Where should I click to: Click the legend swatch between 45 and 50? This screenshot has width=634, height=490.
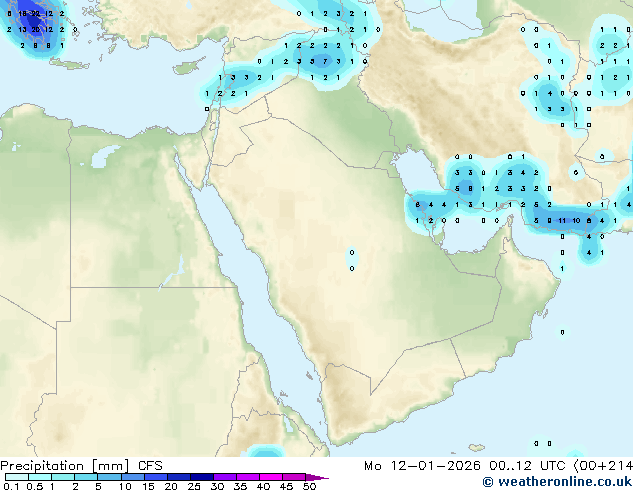coord(294,477)
